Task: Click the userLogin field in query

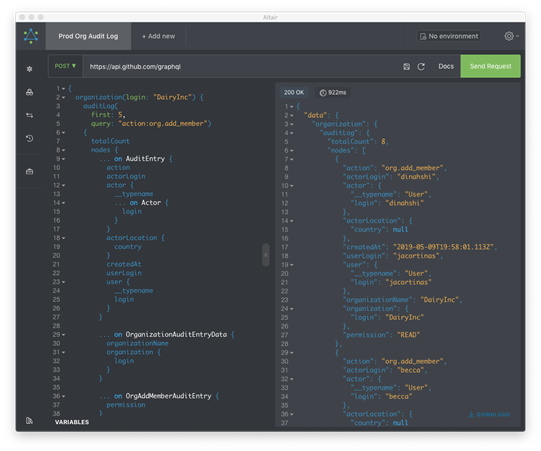Action: [124, 273]
